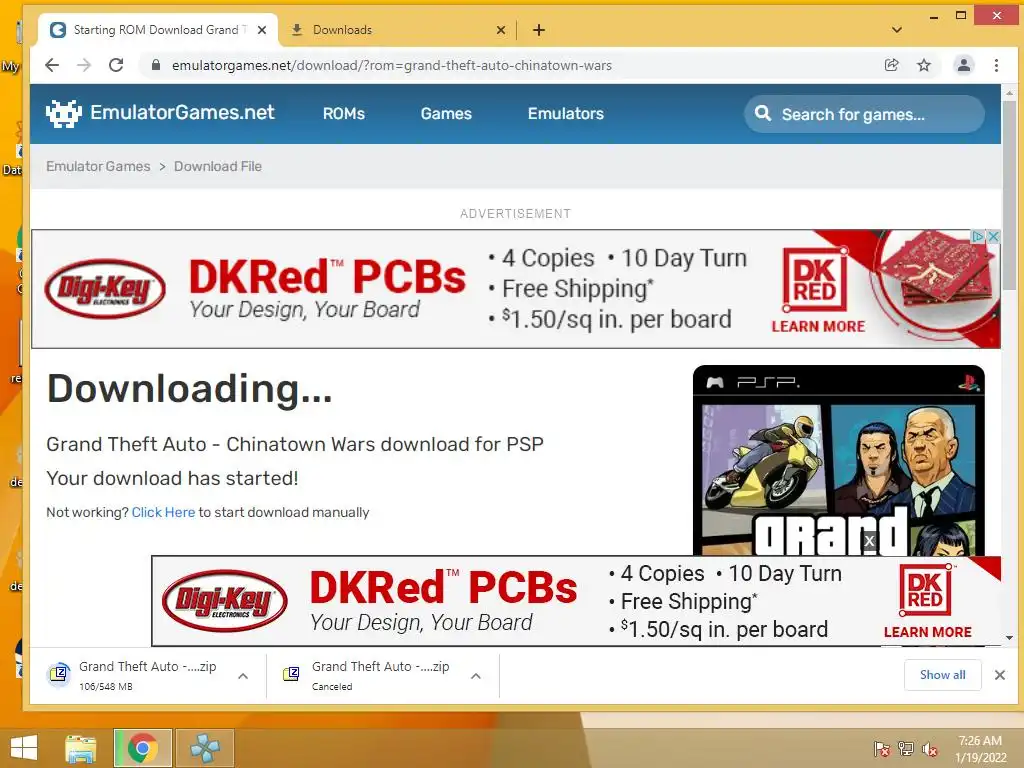Close the bottom overlay ad with X
Image resolution: width=1024 pixels, height=768 pixels.
click(x=869, y=541)
